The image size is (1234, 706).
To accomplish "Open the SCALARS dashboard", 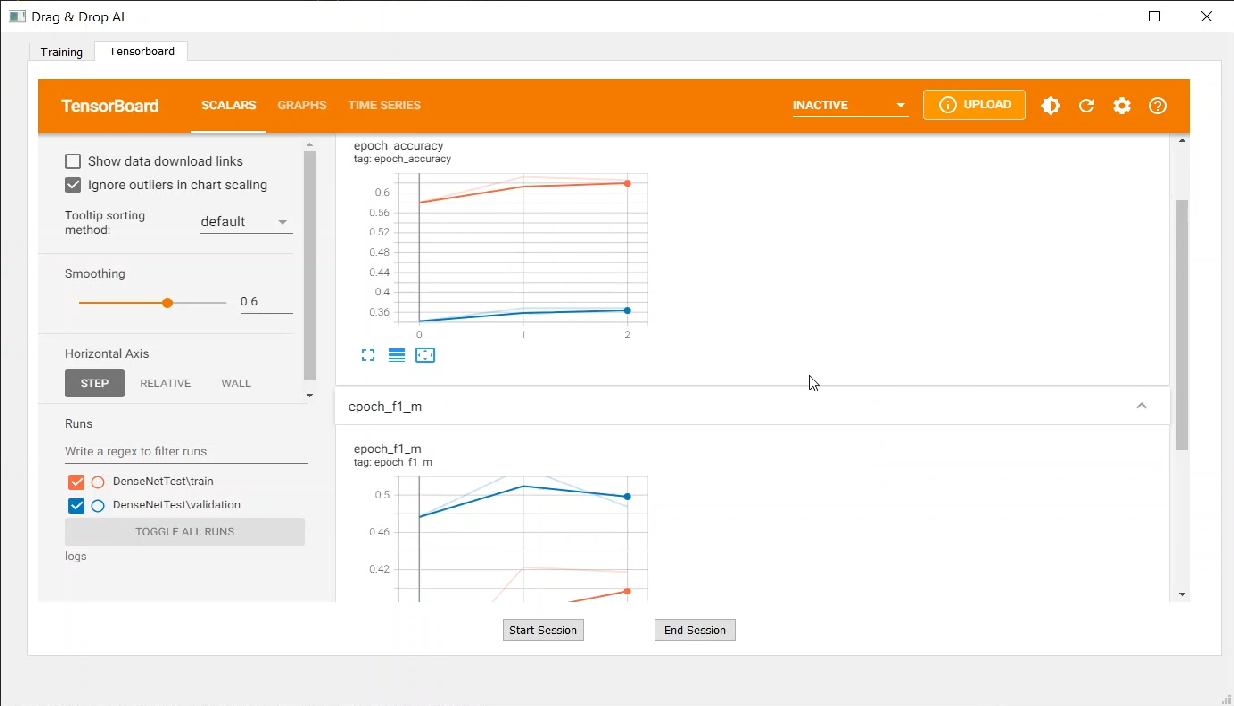I will coord(228,105).
